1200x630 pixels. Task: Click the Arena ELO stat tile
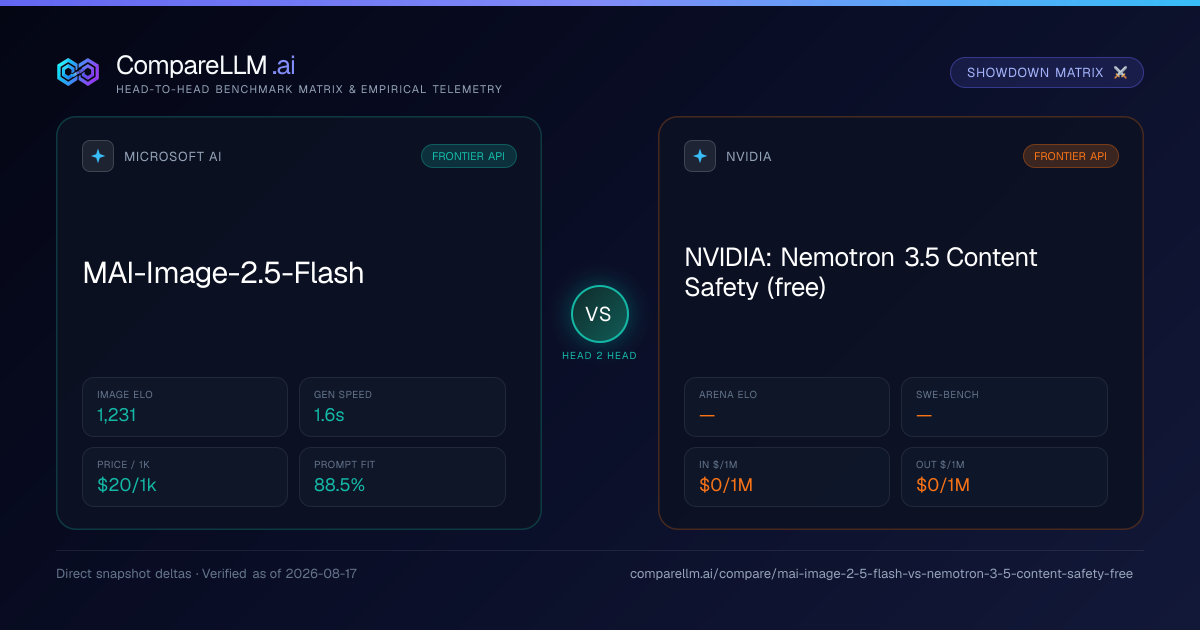coord(787,407)
